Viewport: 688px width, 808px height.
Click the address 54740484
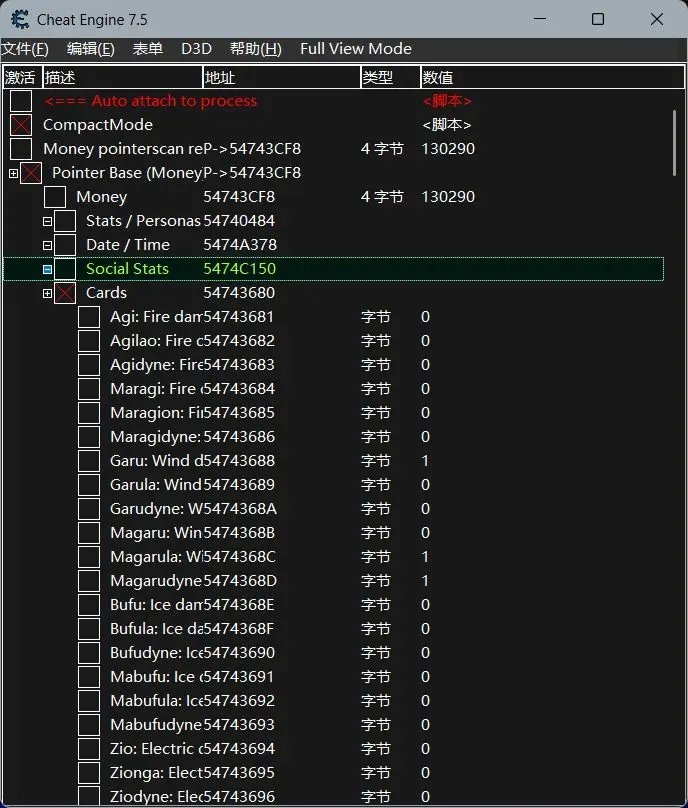239,221
